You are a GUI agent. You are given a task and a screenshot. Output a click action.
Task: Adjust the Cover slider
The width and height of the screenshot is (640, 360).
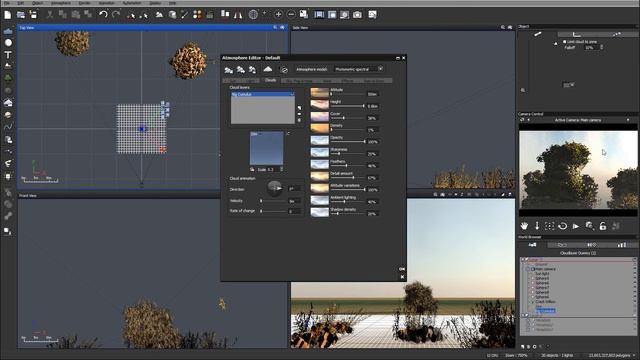(347, 118)
